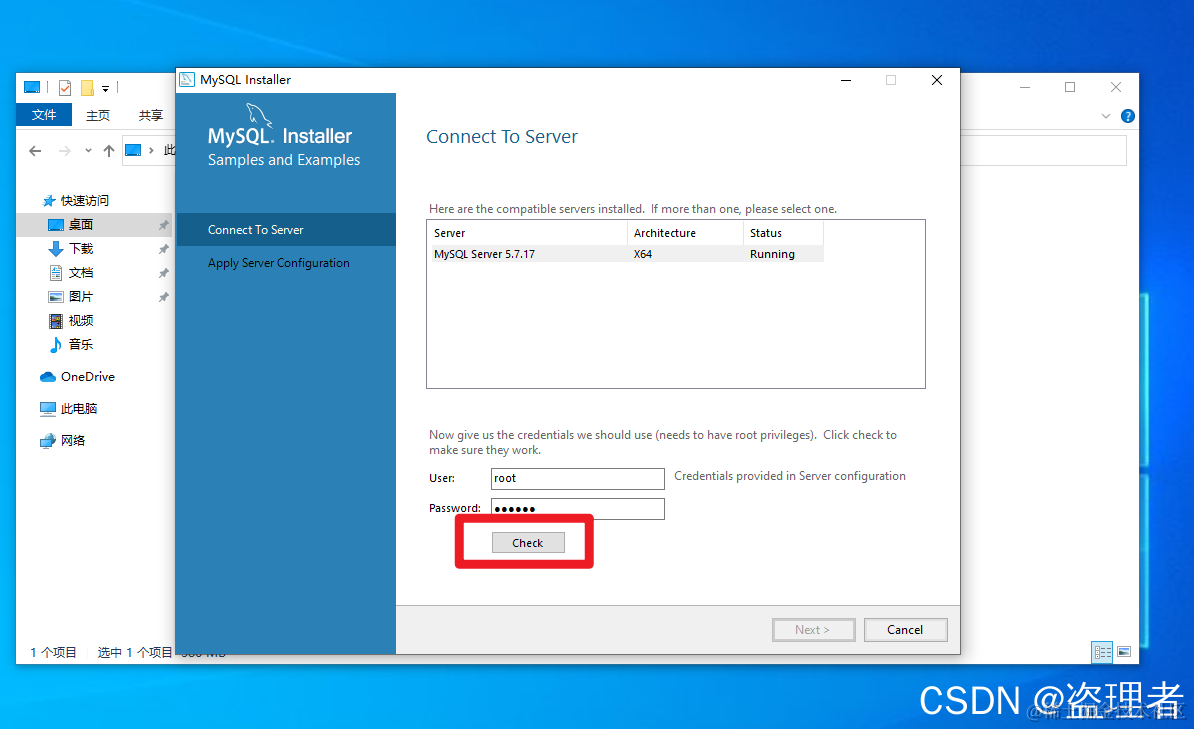
Task: Open recent locations dropdown in File Explorer
Action: tap(88, 151)
